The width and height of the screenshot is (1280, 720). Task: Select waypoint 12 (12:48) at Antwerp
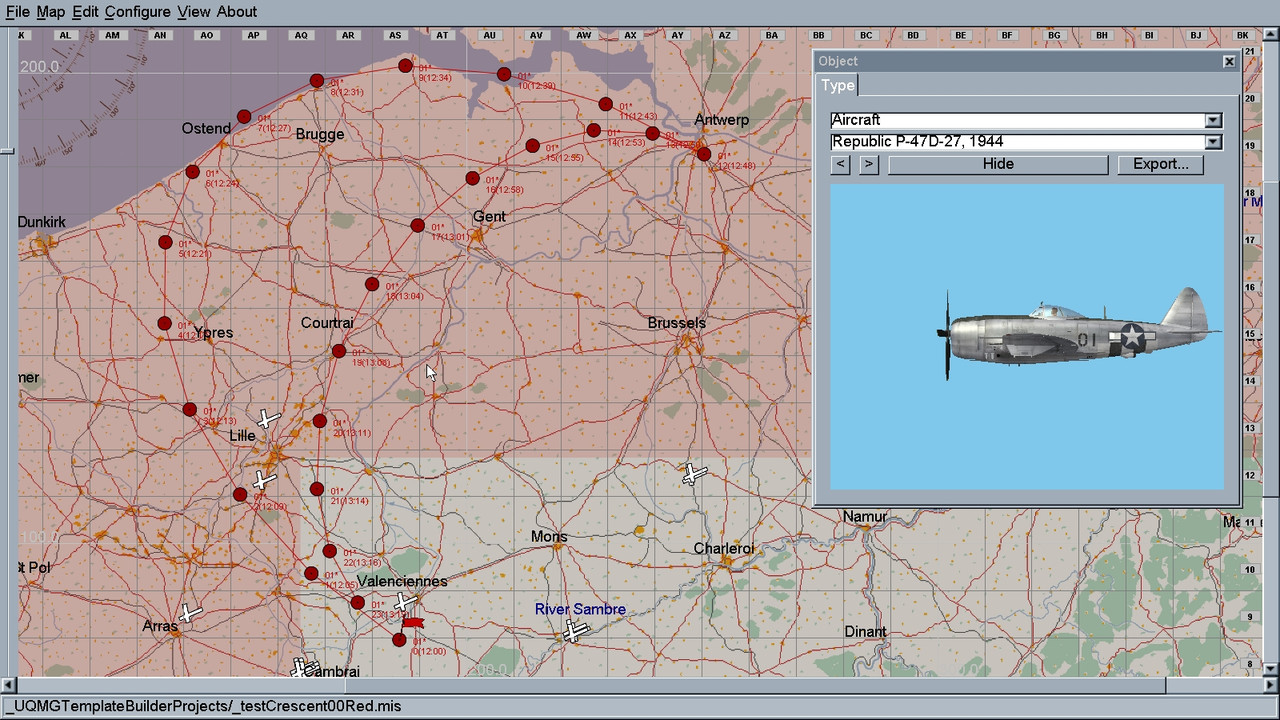(704, 154)
